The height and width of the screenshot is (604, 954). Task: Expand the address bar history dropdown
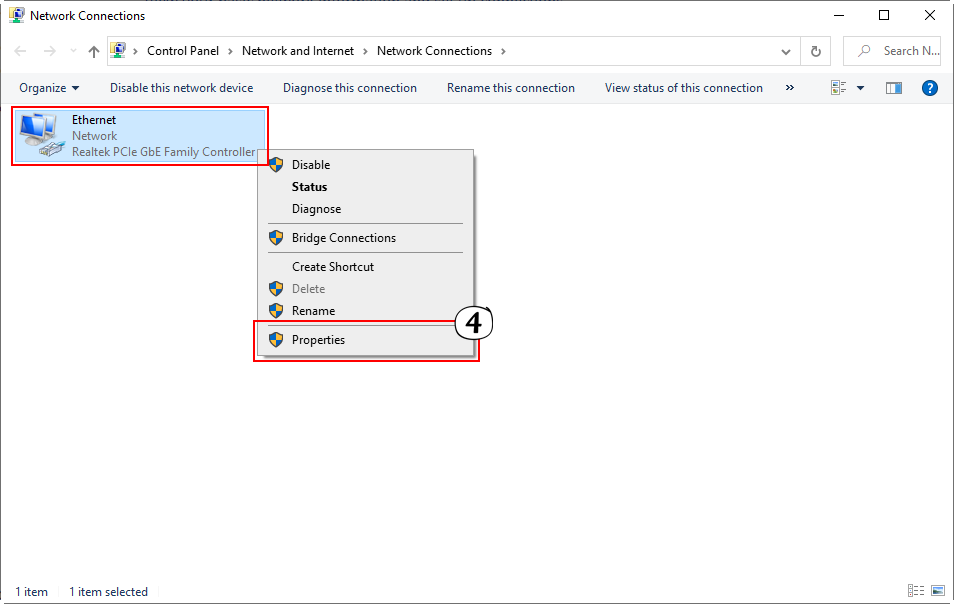point(786,51)
